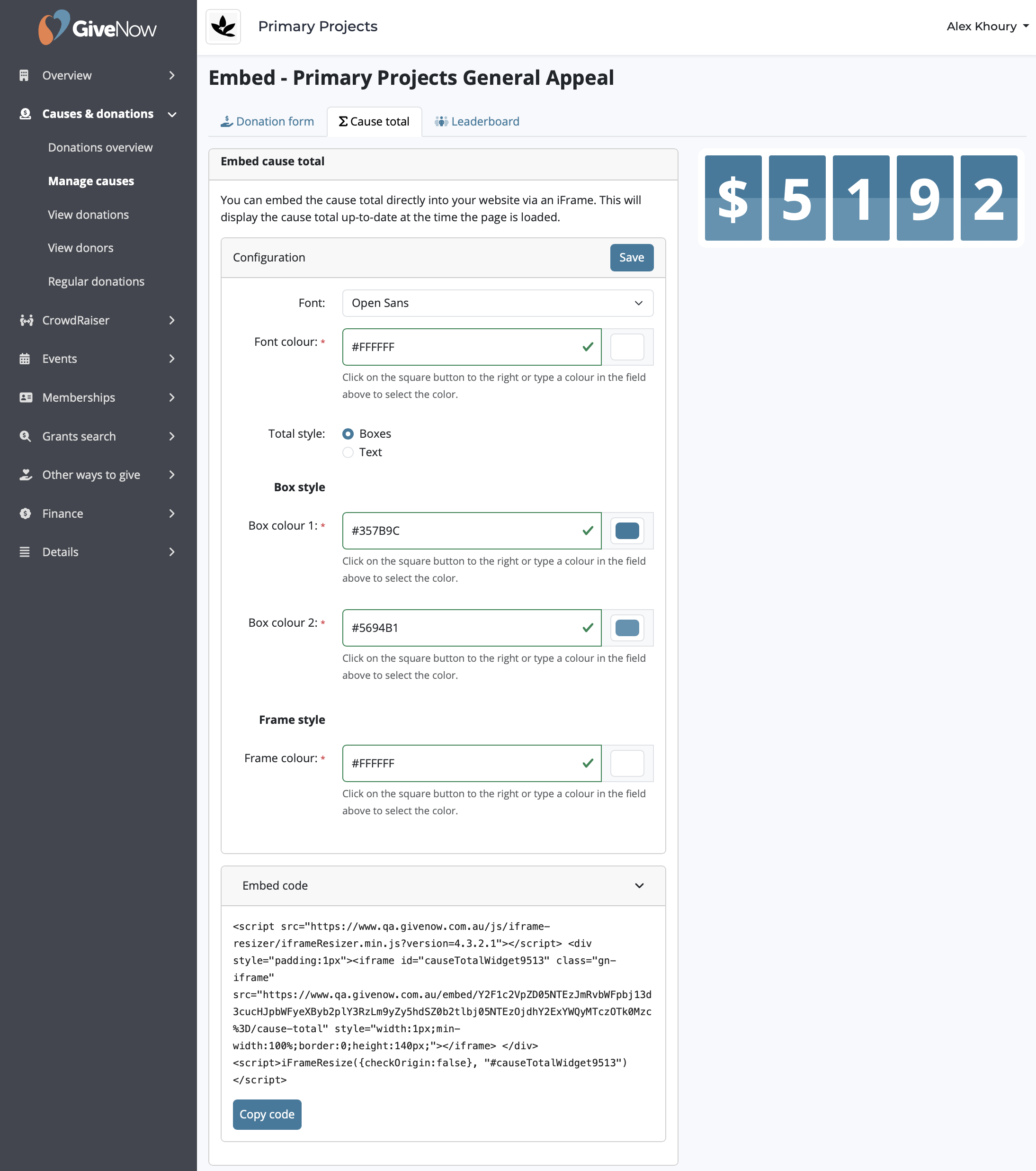The width and height of the screenshot is (1036, 1171).
Task: Expand the Details menu chevron
Action: pos(172,552)
